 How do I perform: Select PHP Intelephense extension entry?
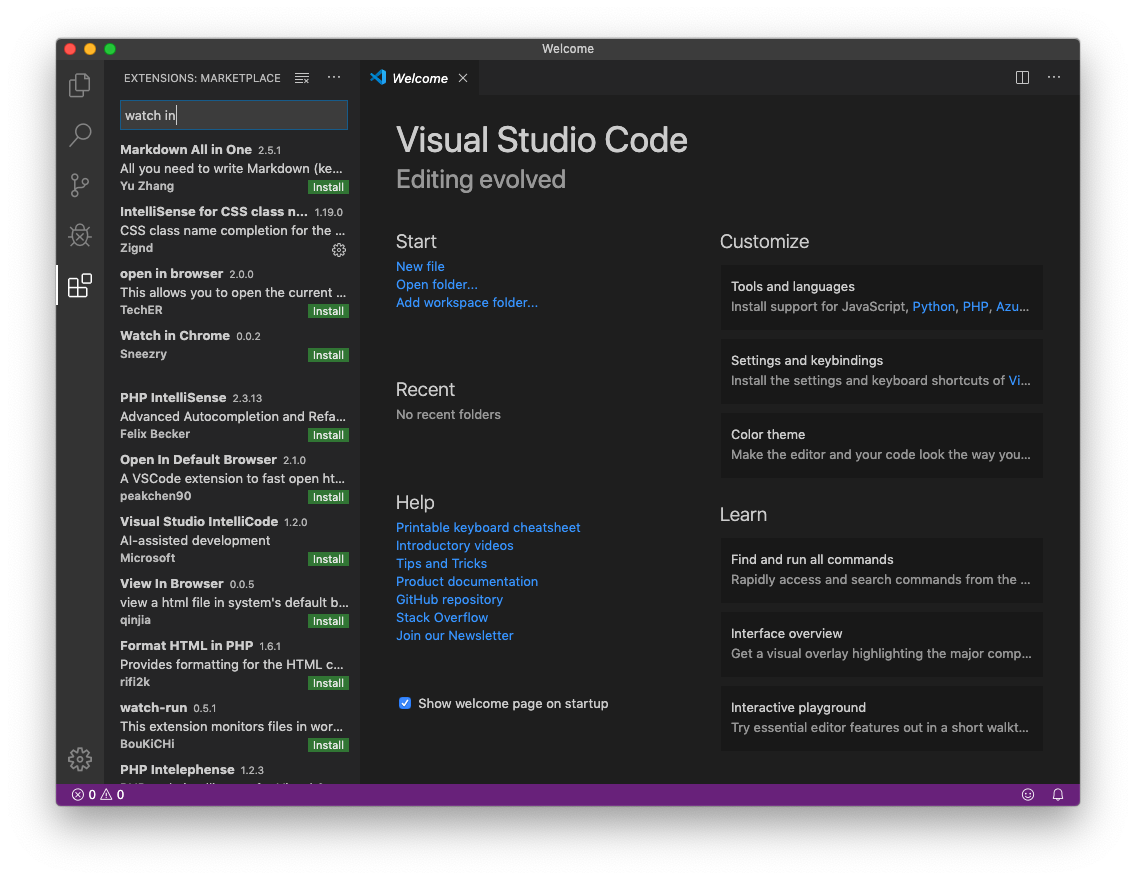[x=233, y=772]
